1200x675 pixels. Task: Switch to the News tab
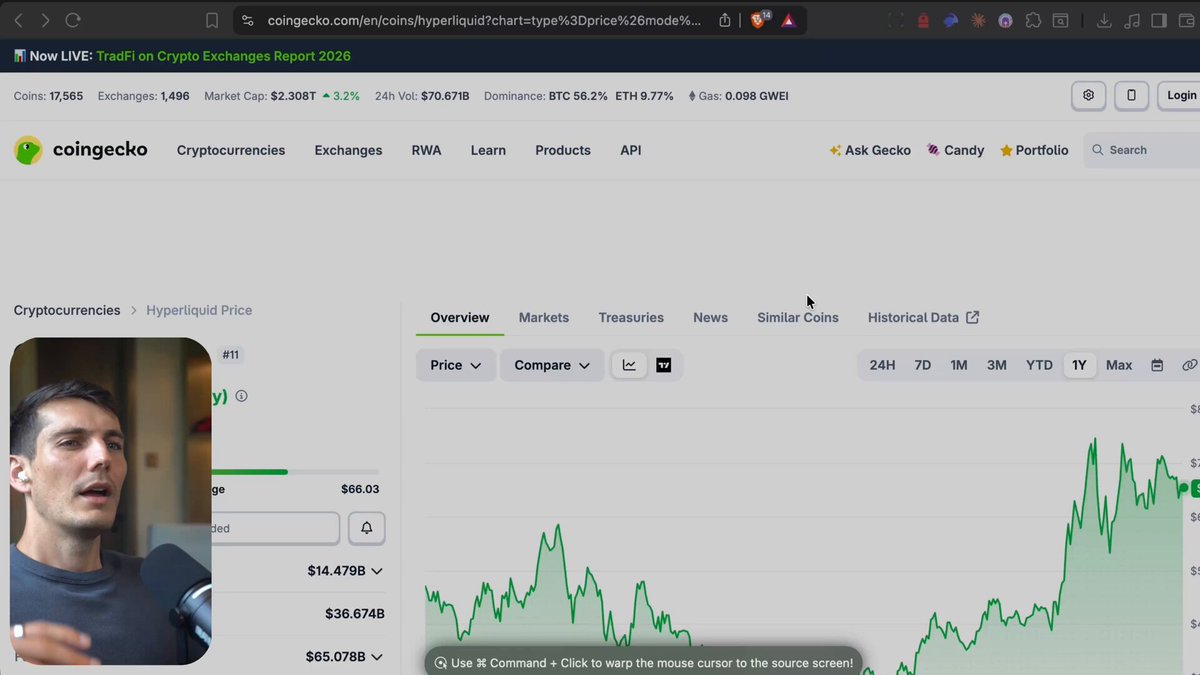point(710,317)
